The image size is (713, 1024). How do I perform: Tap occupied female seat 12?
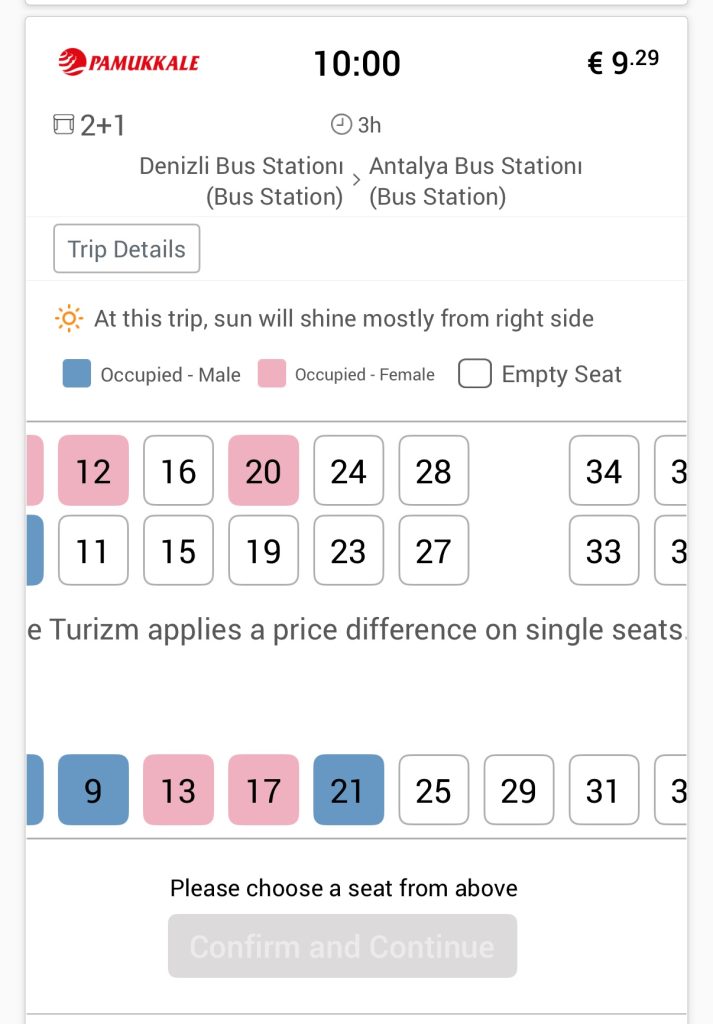click(93, 471)
